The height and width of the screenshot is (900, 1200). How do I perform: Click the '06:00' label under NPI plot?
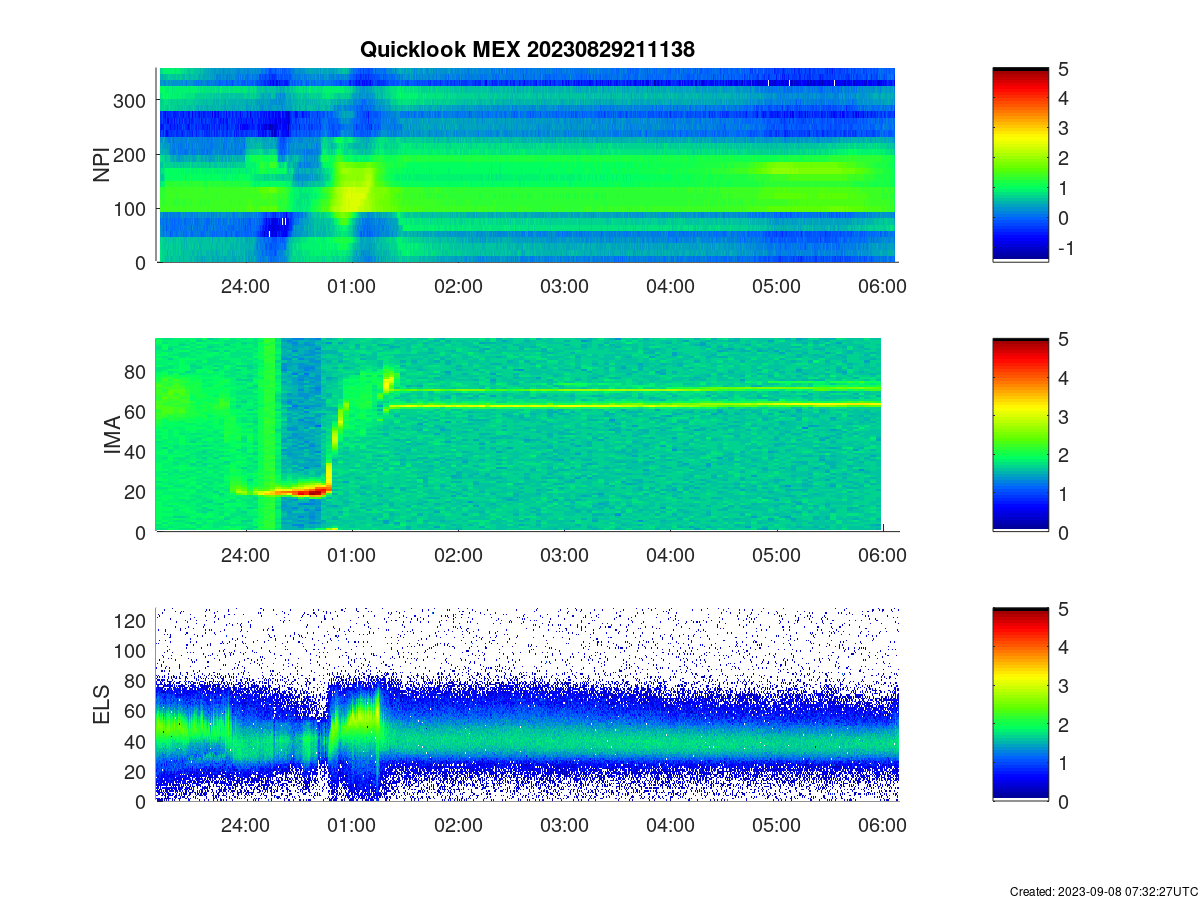tap(883, 286)
